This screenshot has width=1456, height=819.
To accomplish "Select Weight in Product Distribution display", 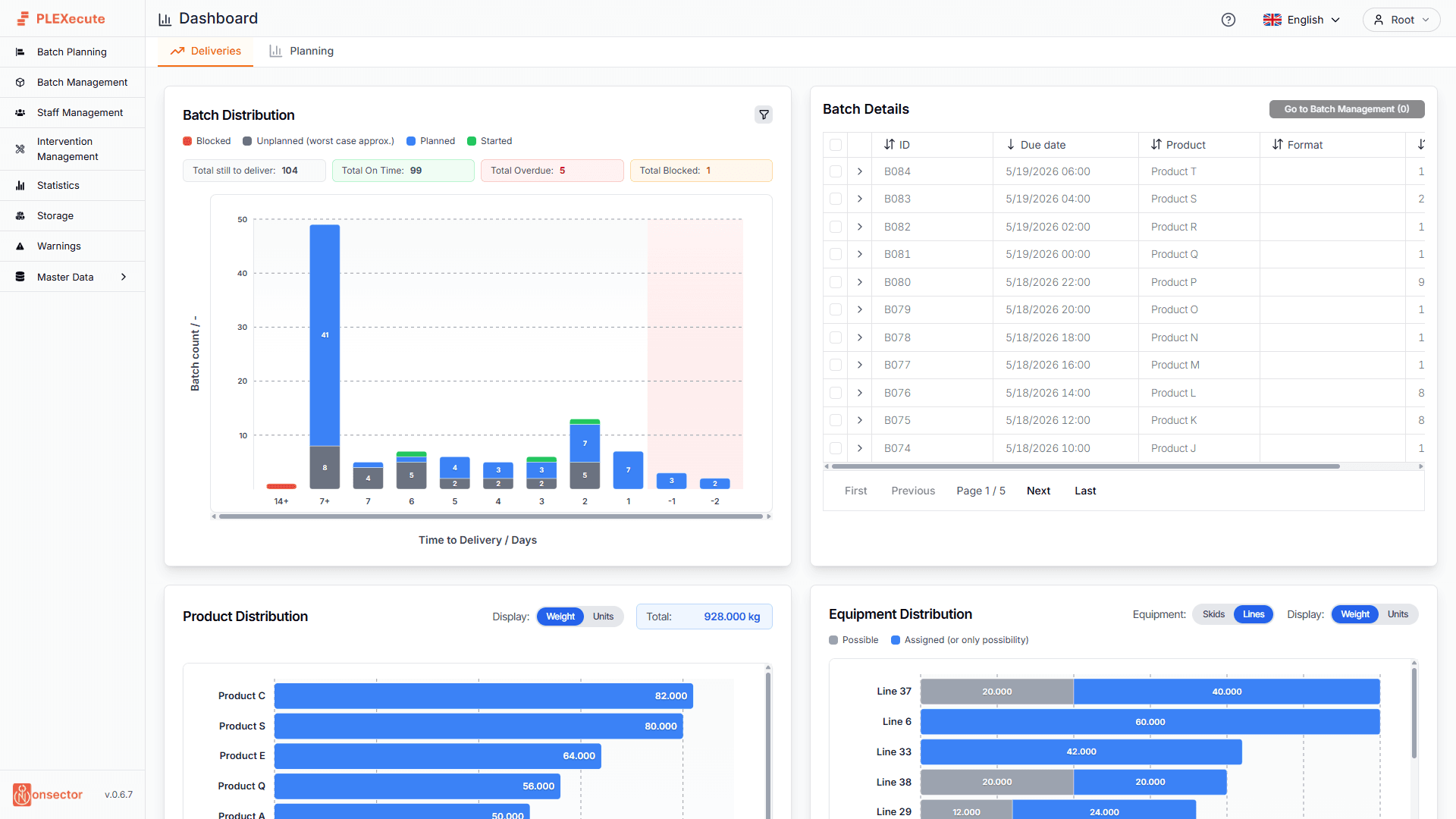I will pos(560,617).
